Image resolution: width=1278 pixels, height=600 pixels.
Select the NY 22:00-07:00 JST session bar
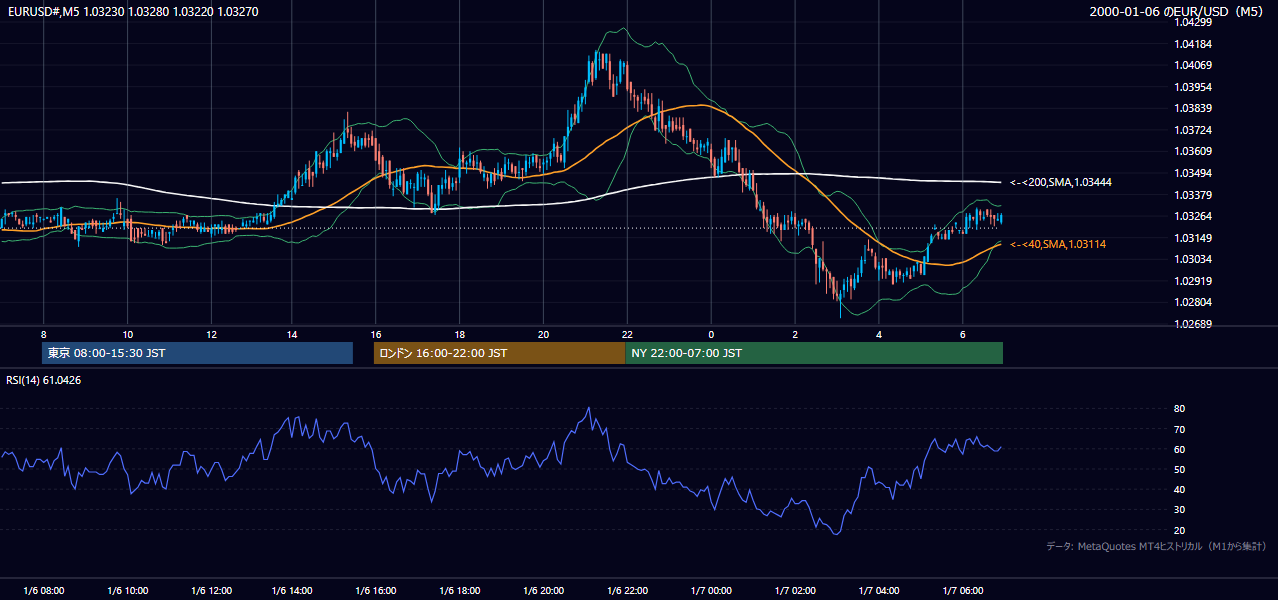click(814, 353)
